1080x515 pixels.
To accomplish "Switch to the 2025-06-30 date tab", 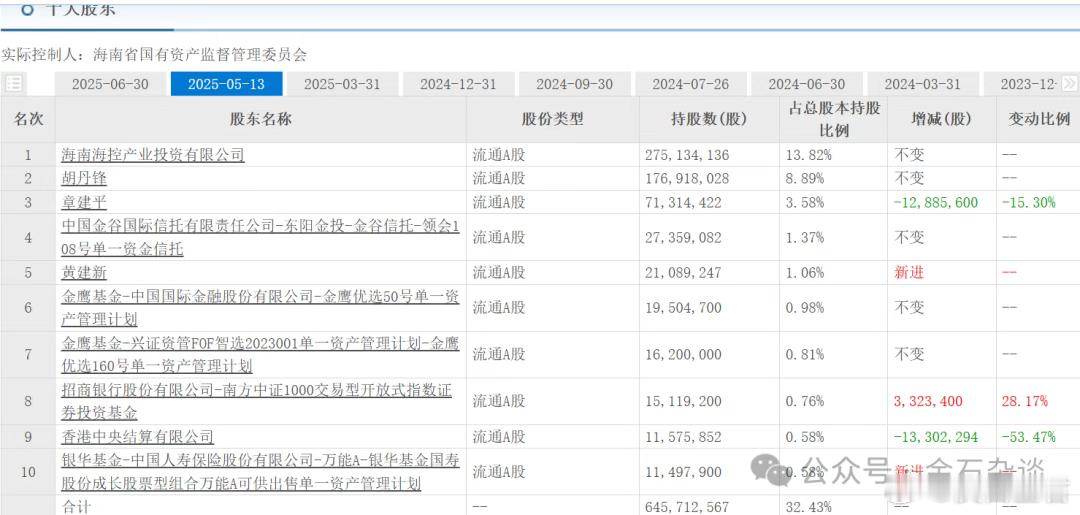I will click(x=110, y=84).
